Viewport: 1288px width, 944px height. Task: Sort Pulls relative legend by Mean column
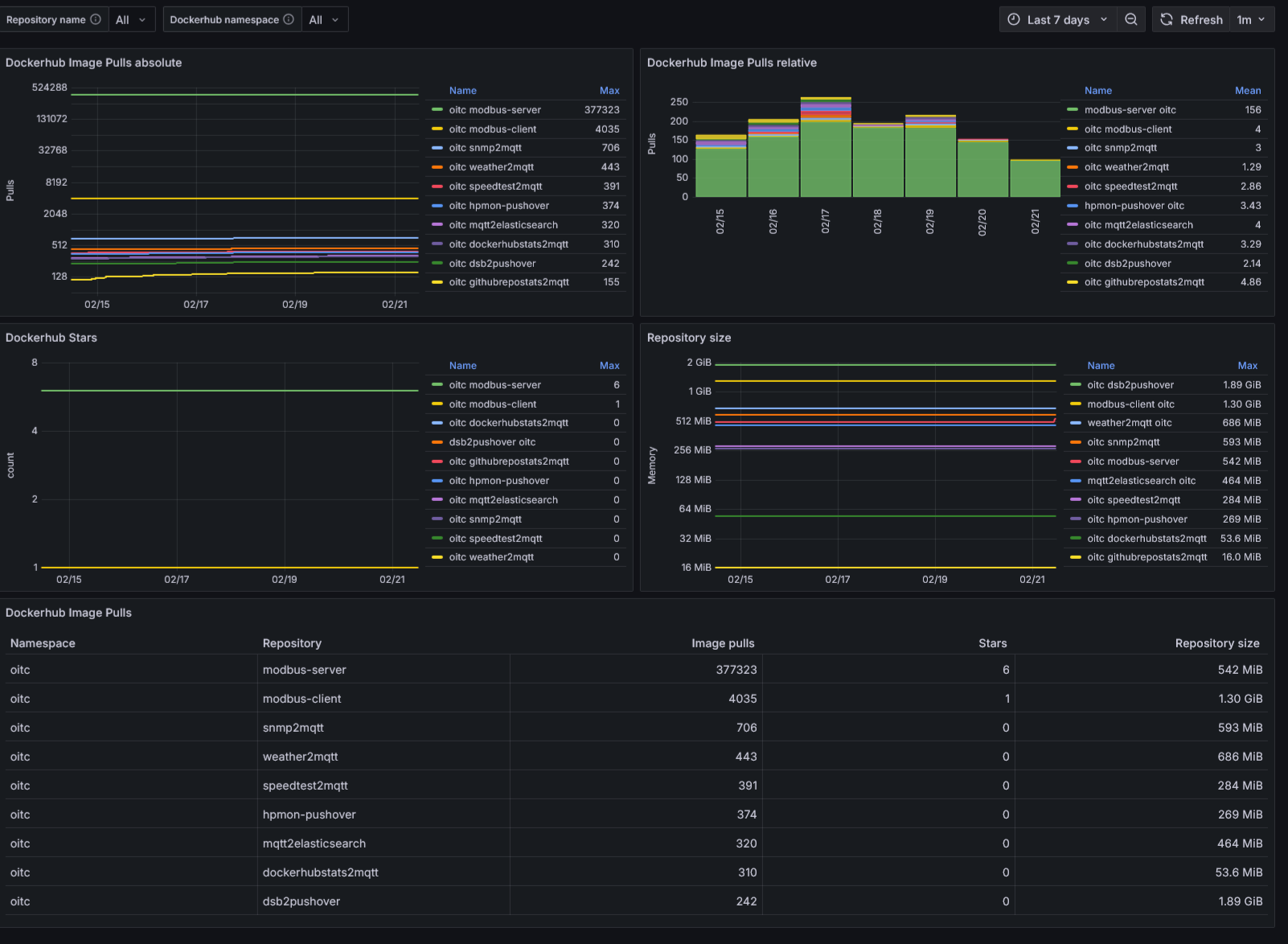pos(1247,91)
